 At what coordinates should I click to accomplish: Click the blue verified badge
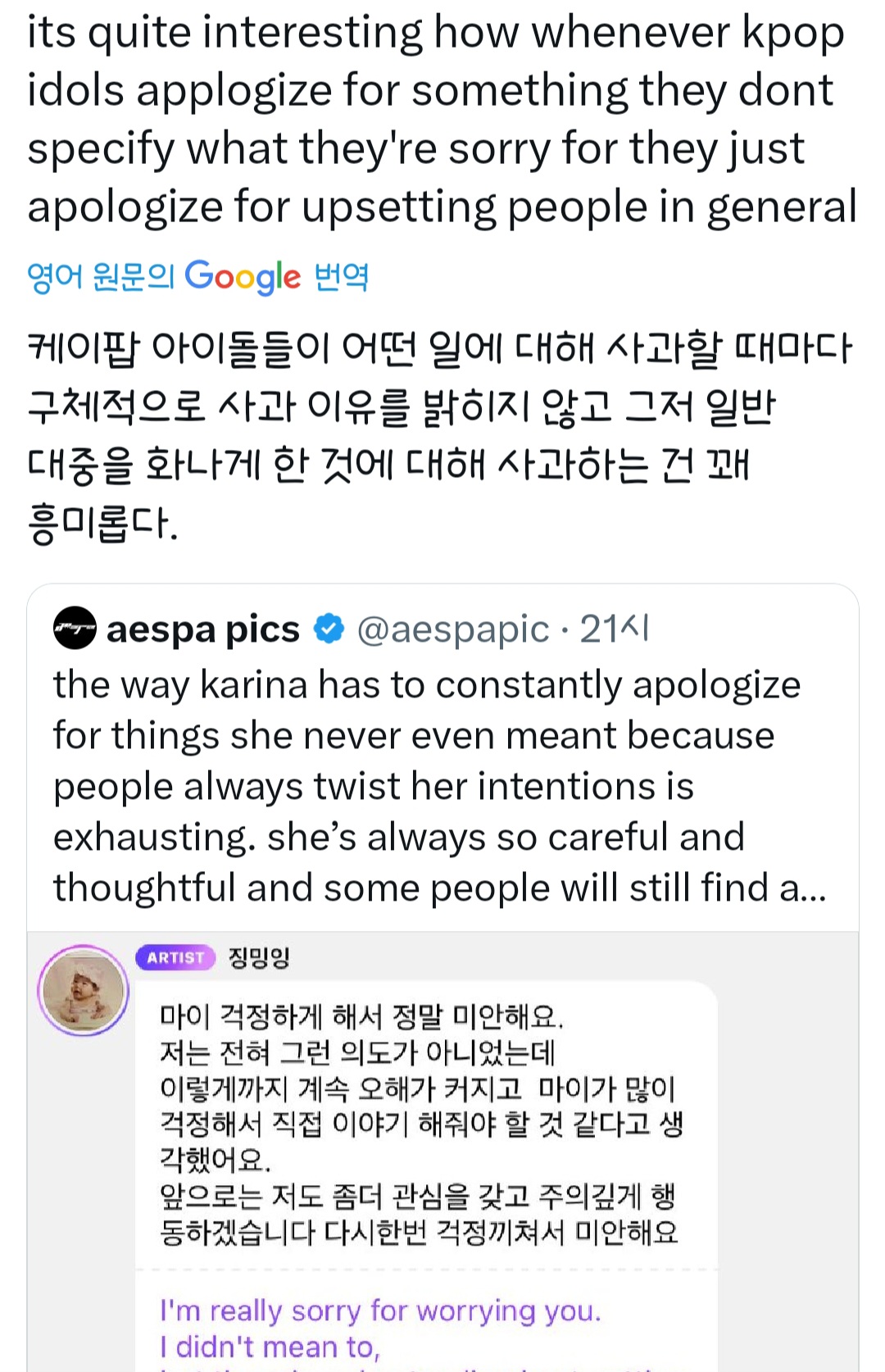(x=329, y=629)
